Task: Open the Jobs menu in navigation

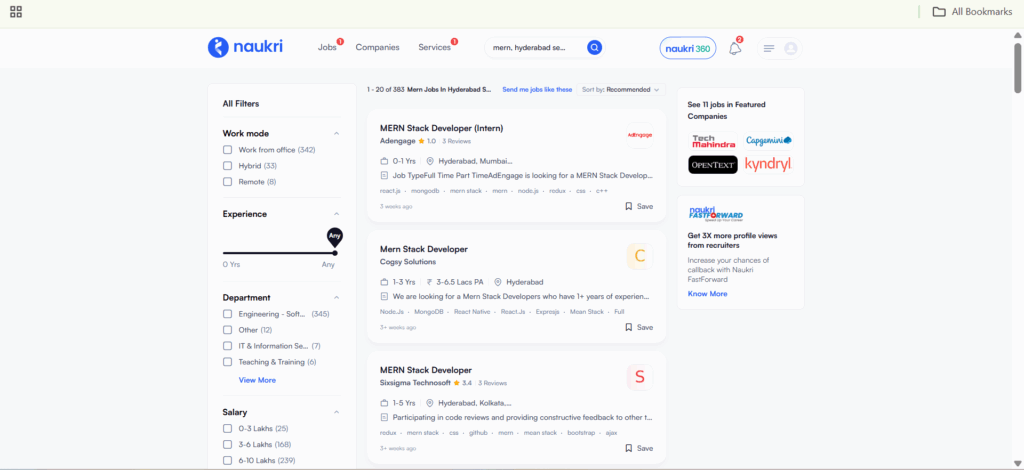Action: 327,47
